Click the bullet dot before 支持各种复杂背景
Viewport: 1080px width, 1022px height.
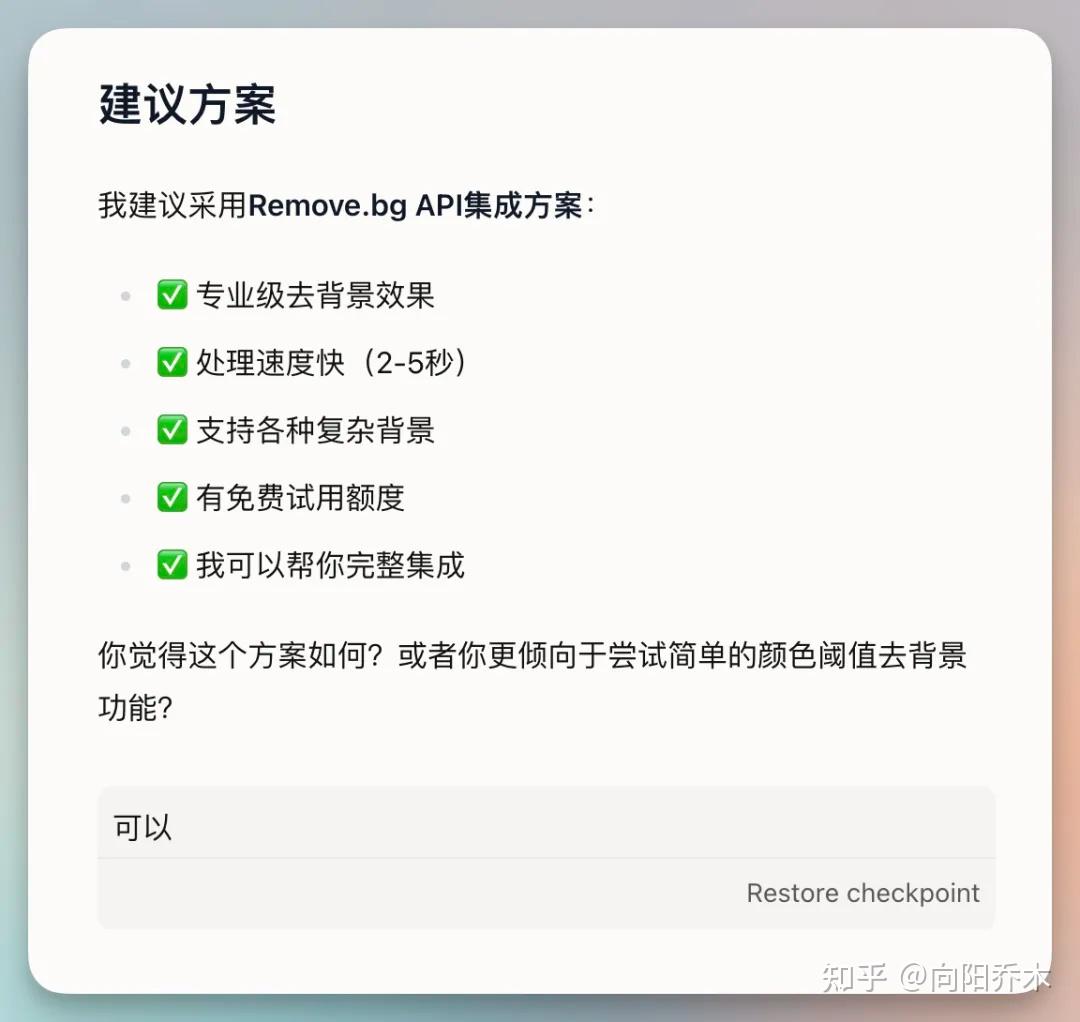coord(125,430)
